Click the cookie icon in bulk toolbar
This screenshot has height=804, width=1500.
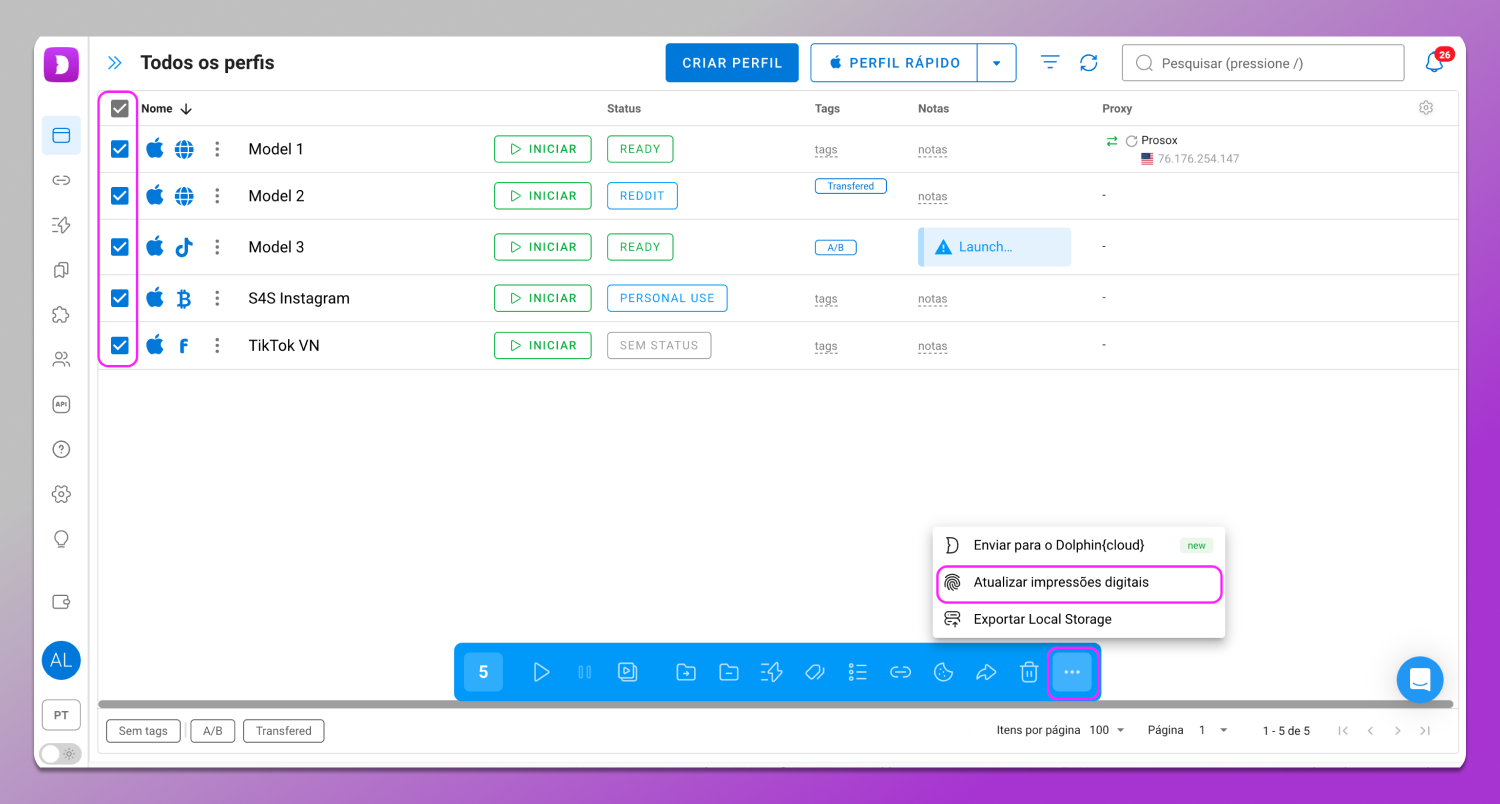(x=943, y=672)
